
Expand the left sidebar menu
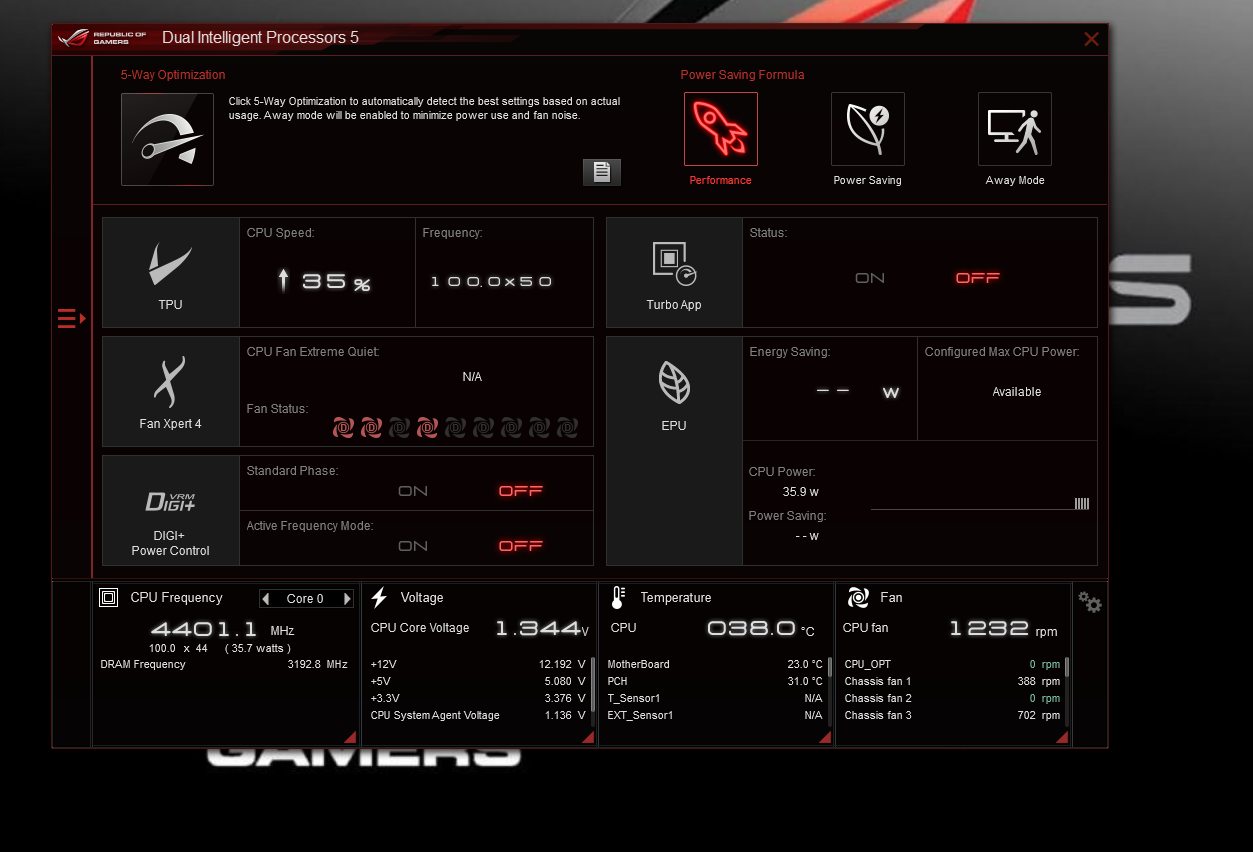(71, 319)
